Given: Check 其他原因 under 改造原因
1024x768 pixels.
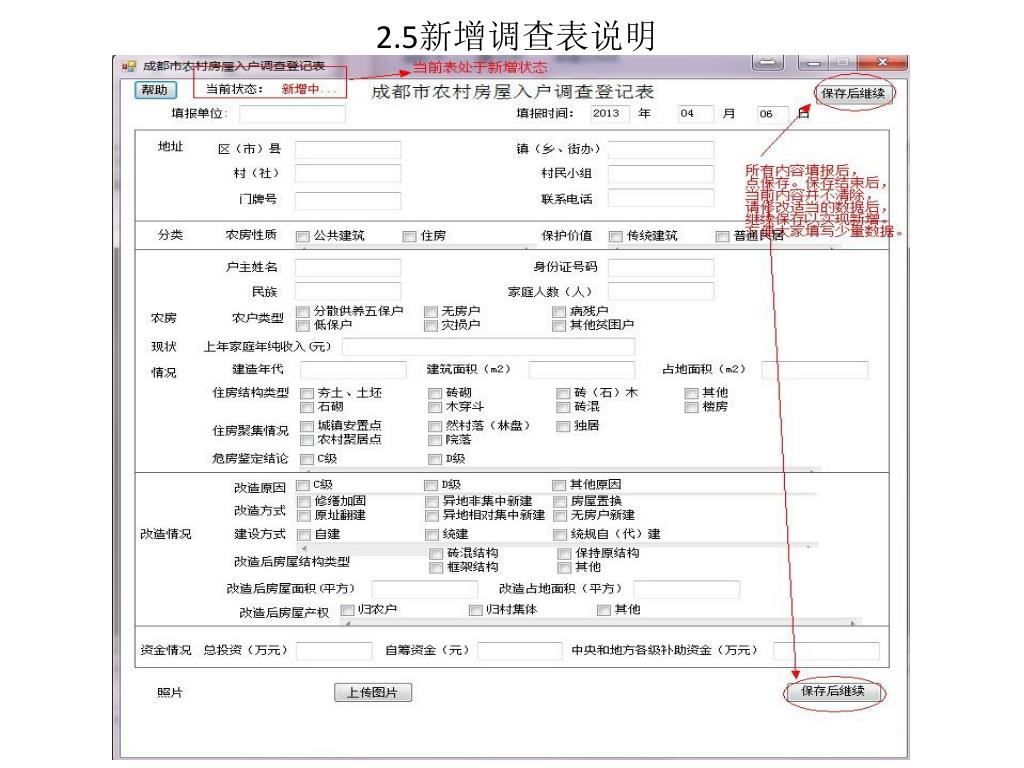Looking at the screenshot, I should 559,485.
